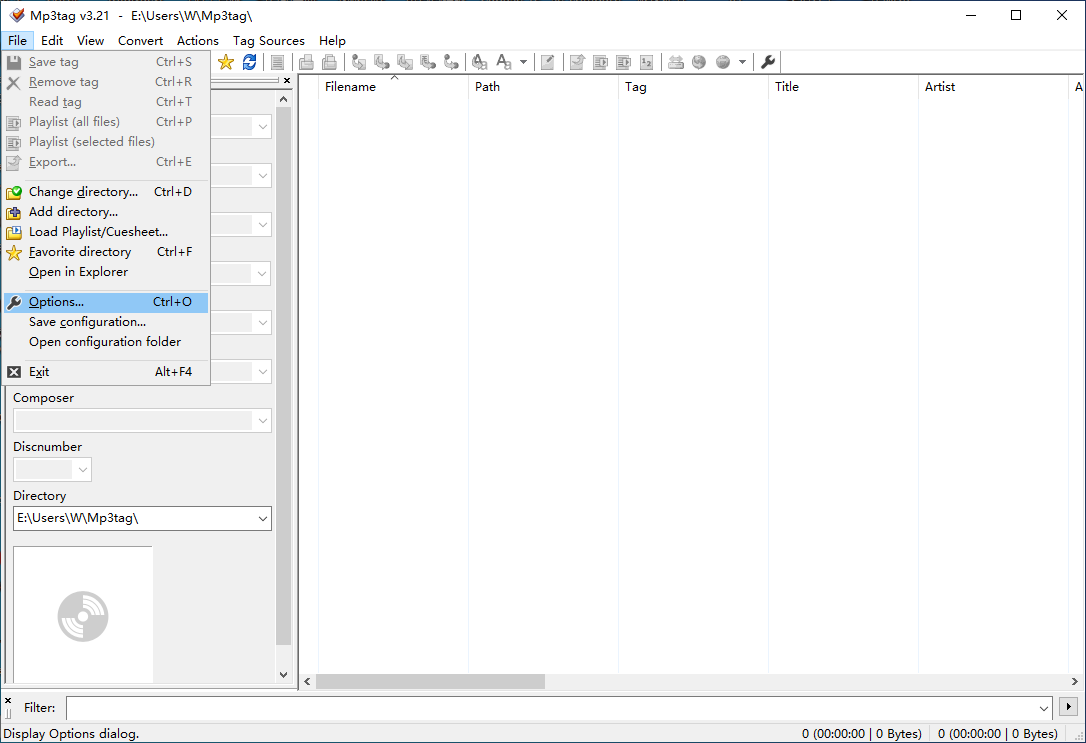Viewport: 1086px width, 743px height.
Task: Click the Artist column header
Action: pos(994,87)
